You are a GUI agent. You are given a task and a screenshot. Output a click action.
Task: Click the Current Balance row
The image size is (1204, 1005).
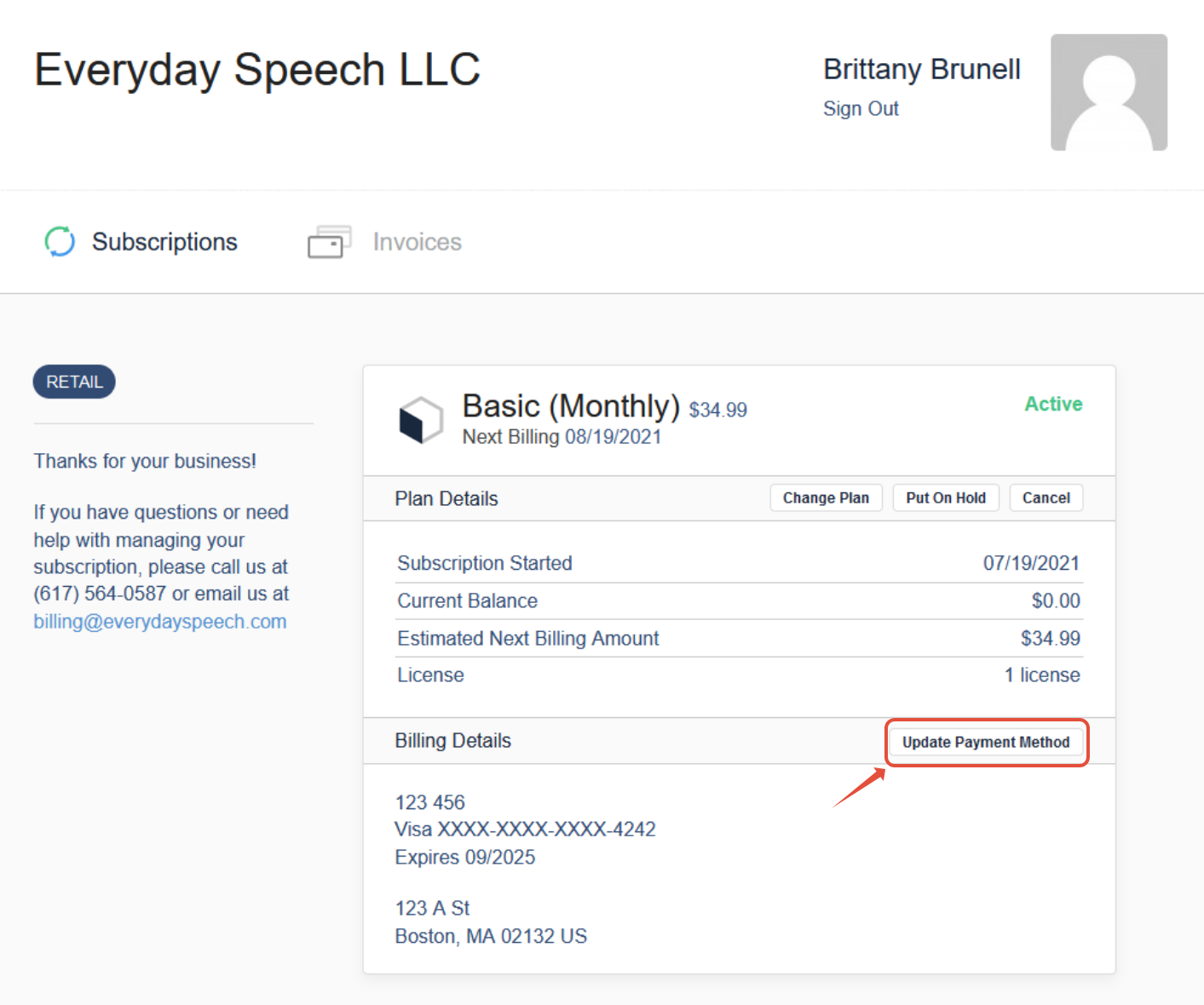coord(739,600)
